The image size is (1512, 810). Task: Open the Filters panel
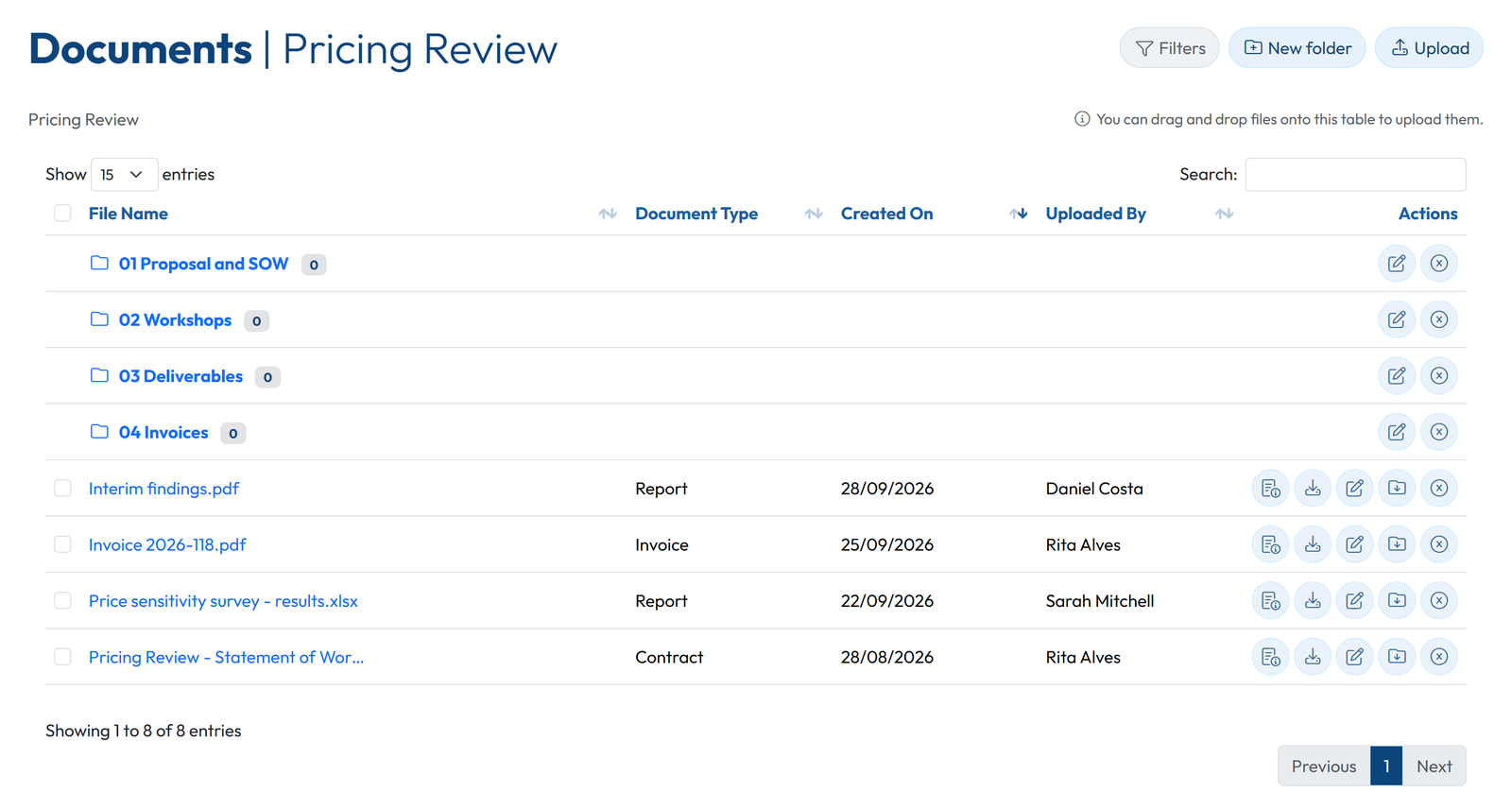(x=1170, y=48)
